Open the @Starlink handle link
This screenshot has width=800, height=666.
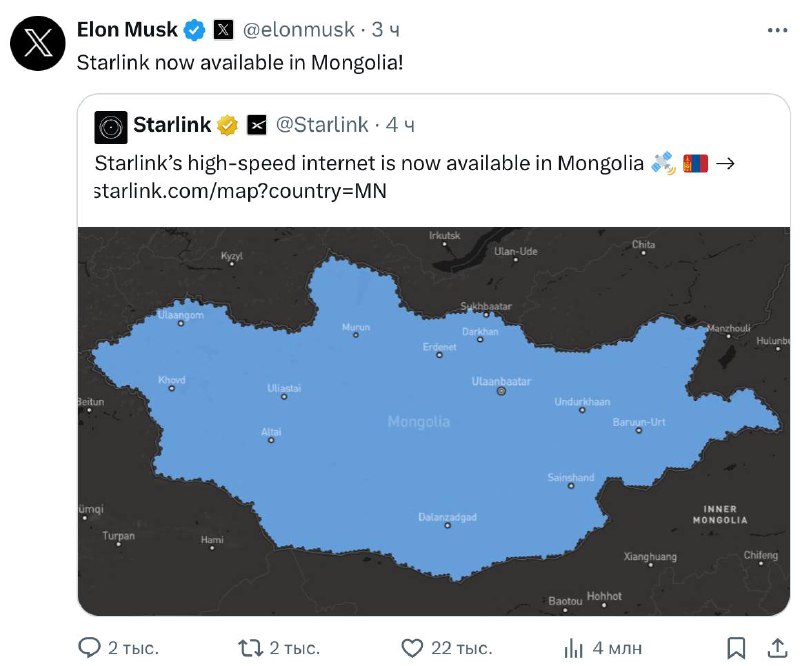(x=322, y=125)
